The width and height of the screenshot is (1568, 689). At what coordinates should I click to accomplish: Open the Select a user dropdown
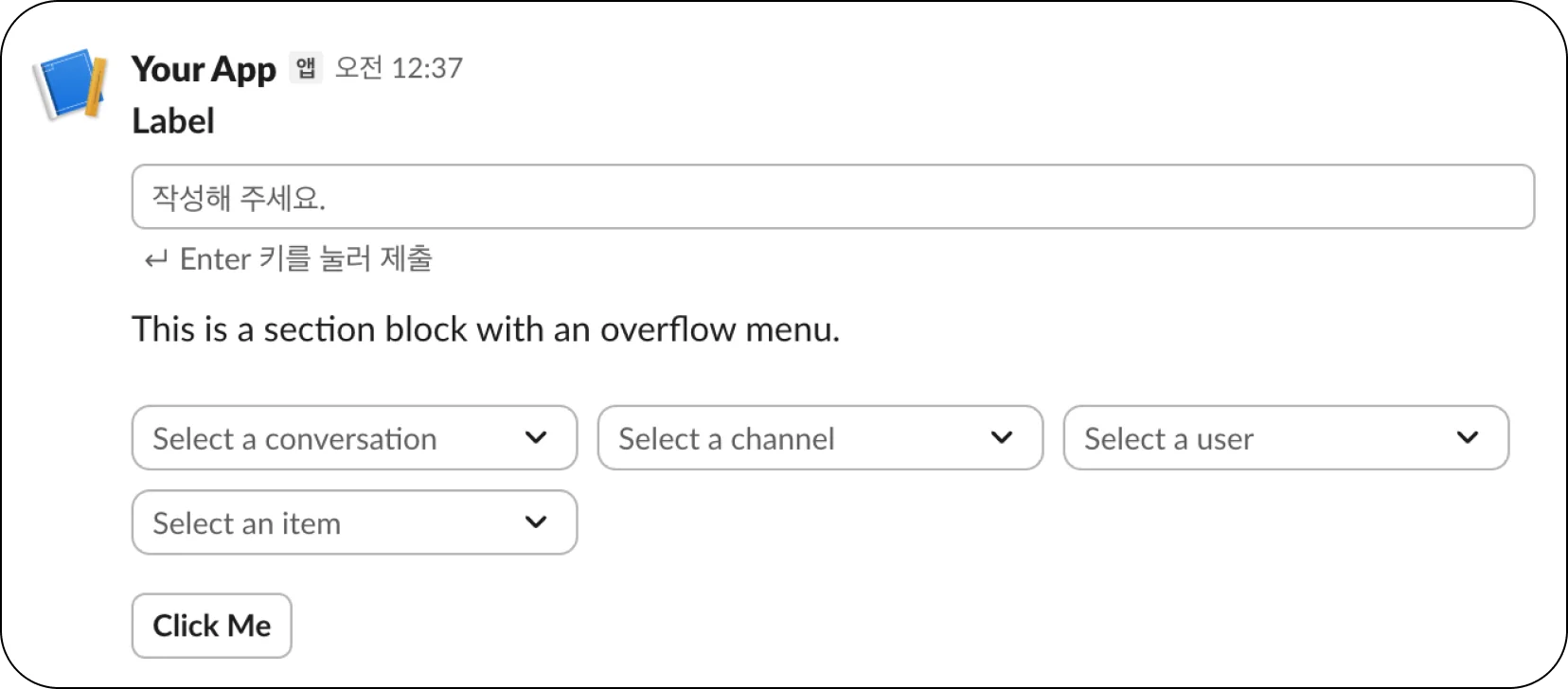click(1285, 438)
